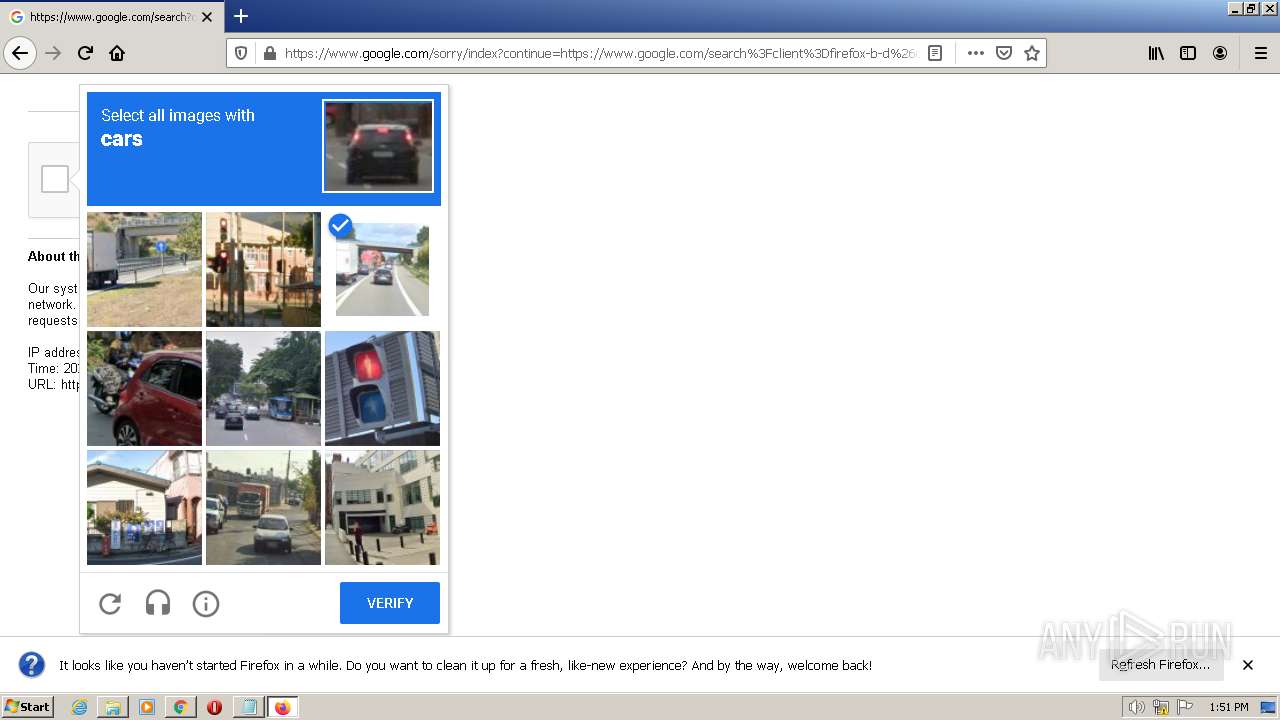Deselect the checked highway cars tile
Screen dimensions: 1280x720
pos(382,269)
